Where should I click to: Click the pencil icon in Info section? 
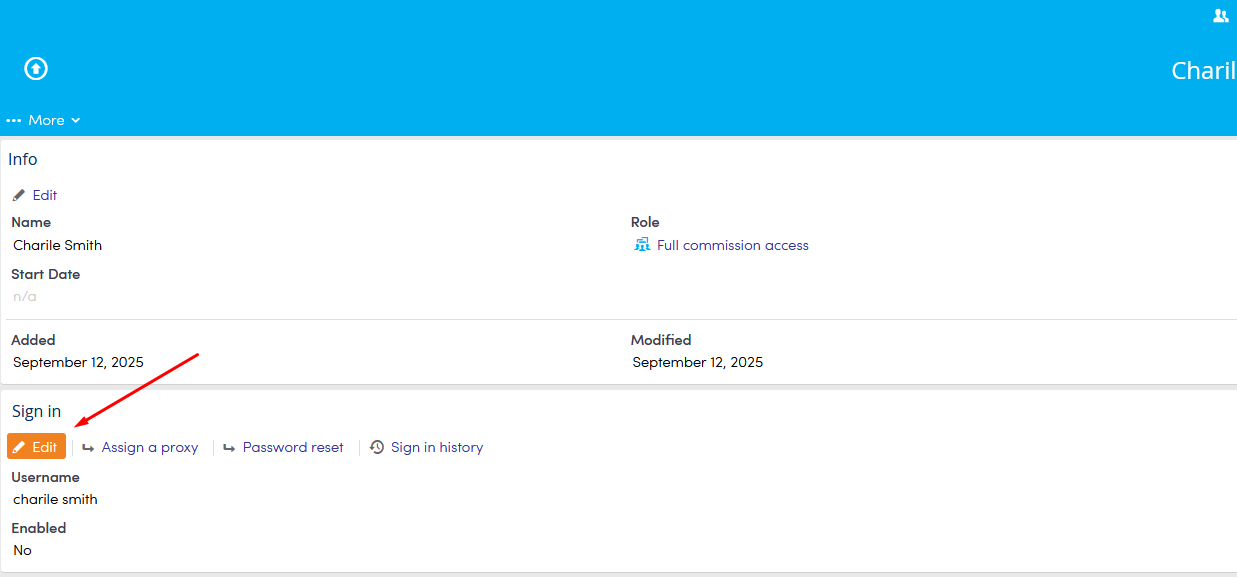(19, 195)
